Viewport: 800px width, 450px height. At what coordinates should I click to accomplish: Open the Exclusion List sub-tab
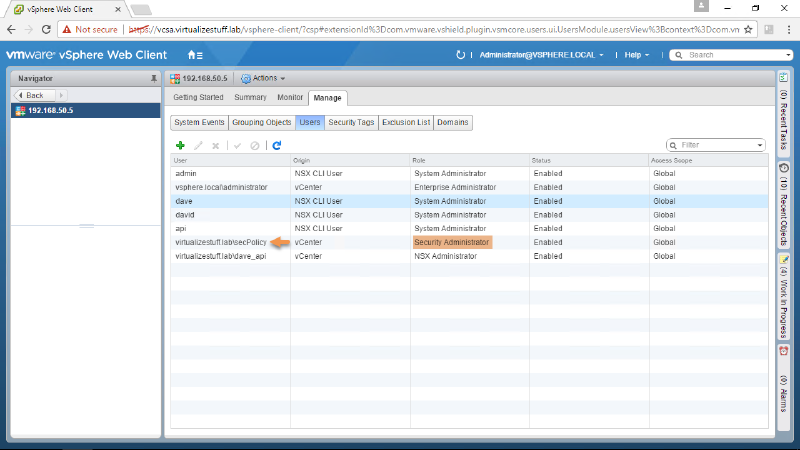(406, 122)
